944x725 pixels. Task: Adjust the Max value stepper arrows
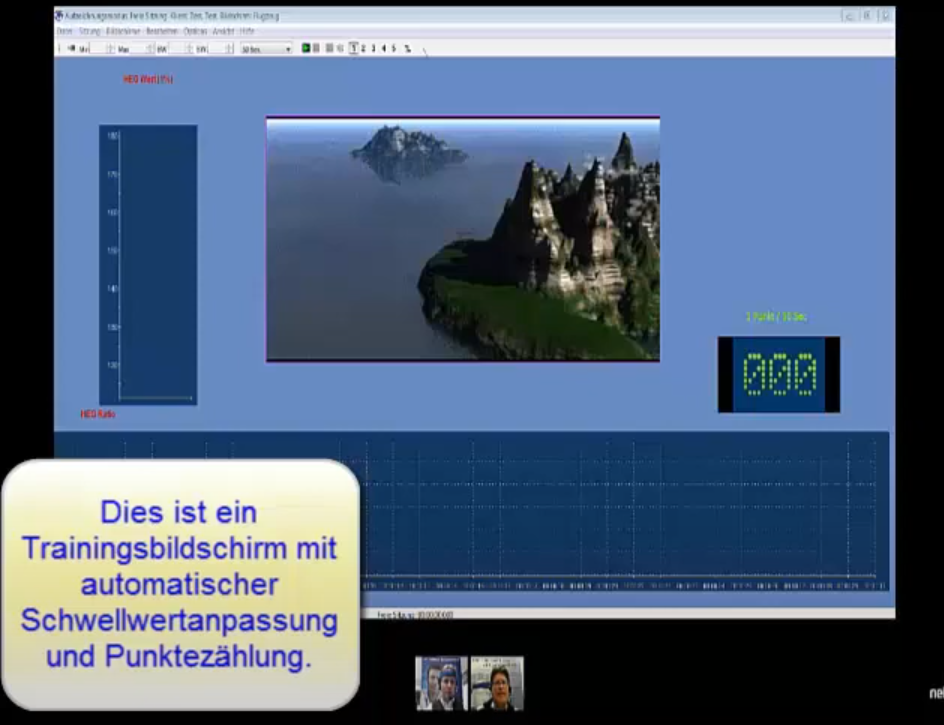tap(151, 49)
